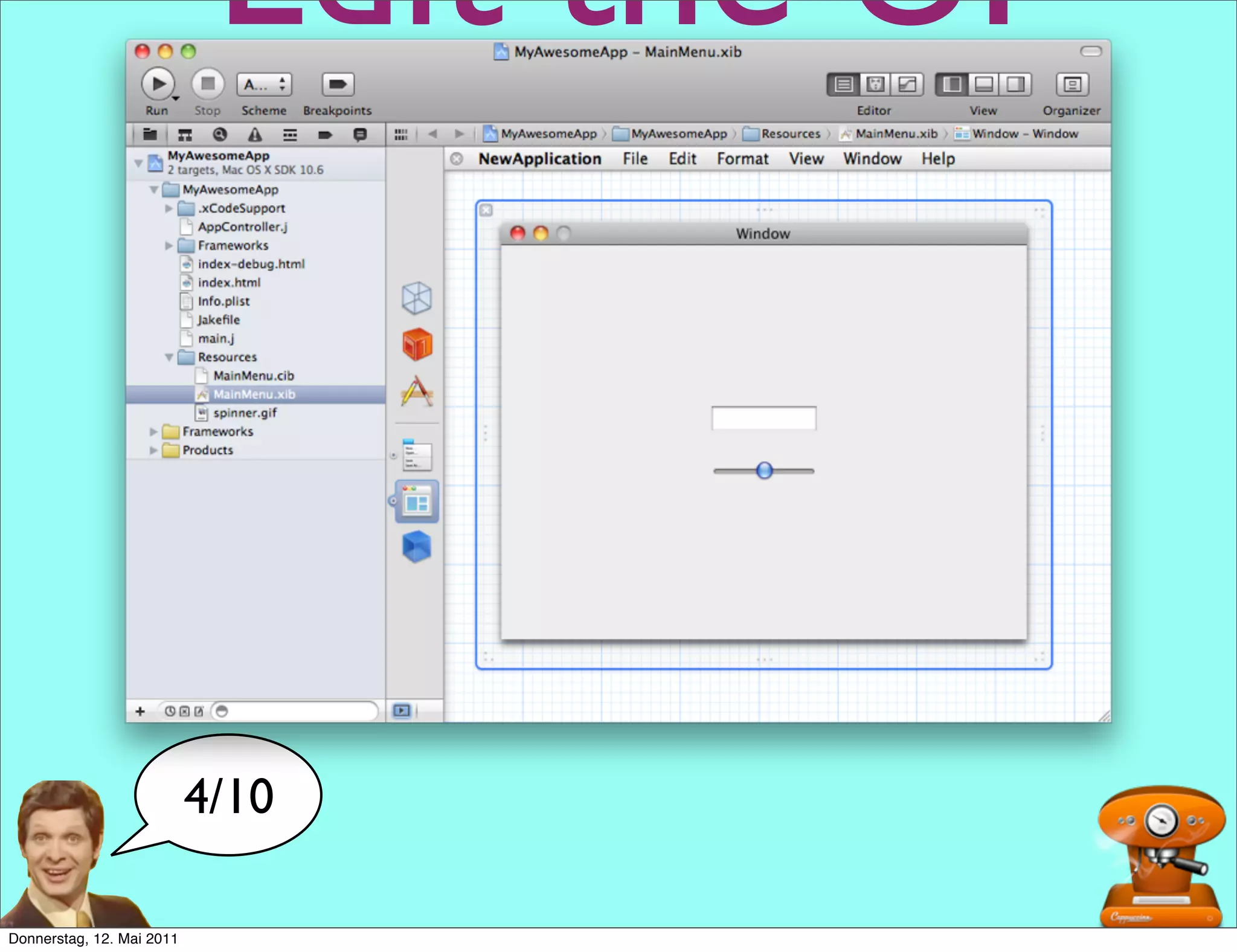This screenshot has height=952, width=1237.
Task: Select Jakefile in navigator
Action: [x=219, y=320]
